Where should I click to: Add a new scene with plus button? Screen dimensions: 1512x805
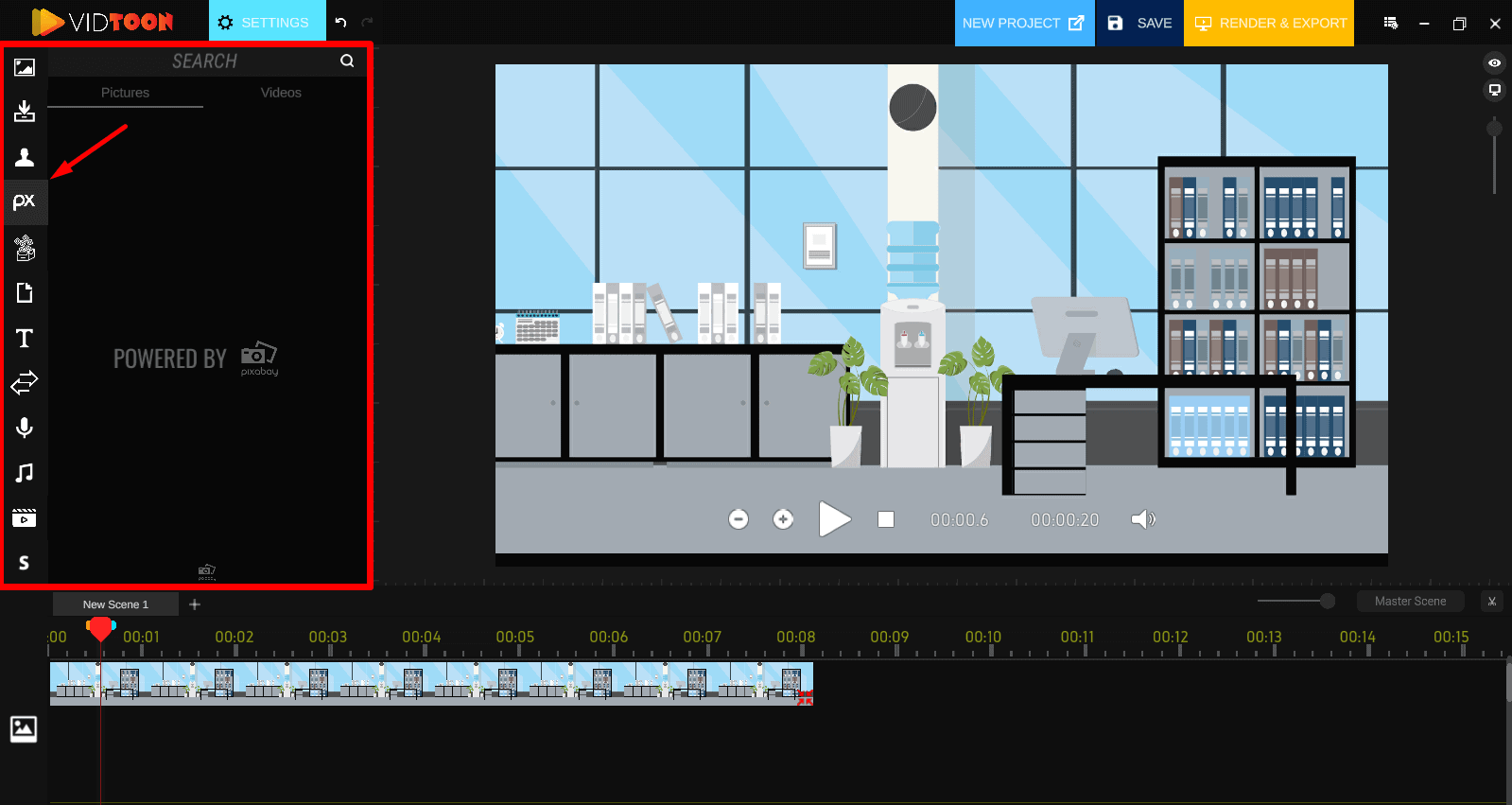coord(195,604)
